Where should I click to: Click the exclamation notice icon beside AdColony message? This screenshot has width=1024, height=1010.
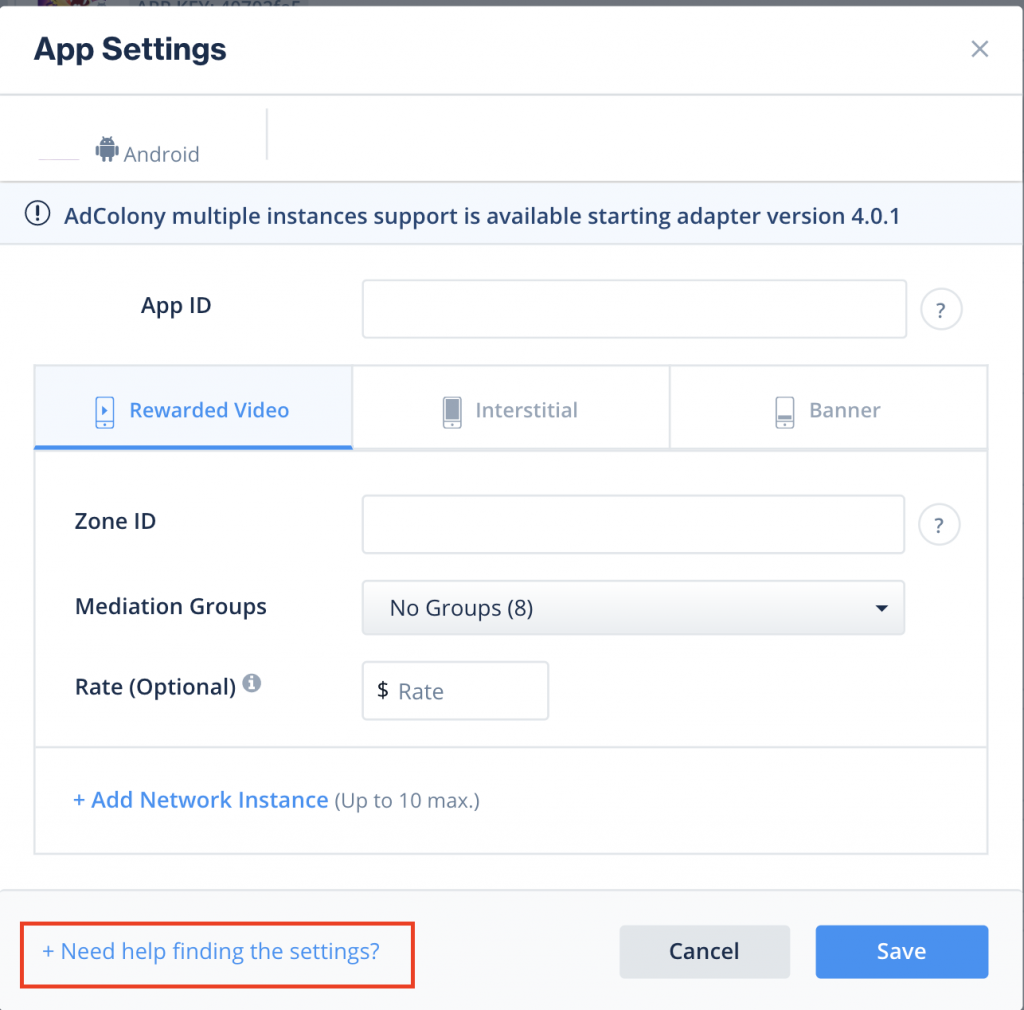coord(37,213)
